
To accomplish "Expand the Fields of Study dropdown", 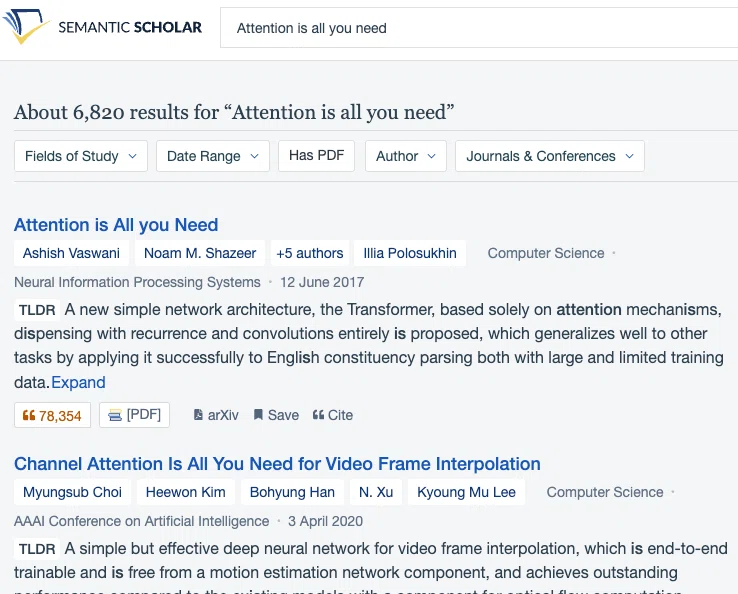I will click(81, 156).
